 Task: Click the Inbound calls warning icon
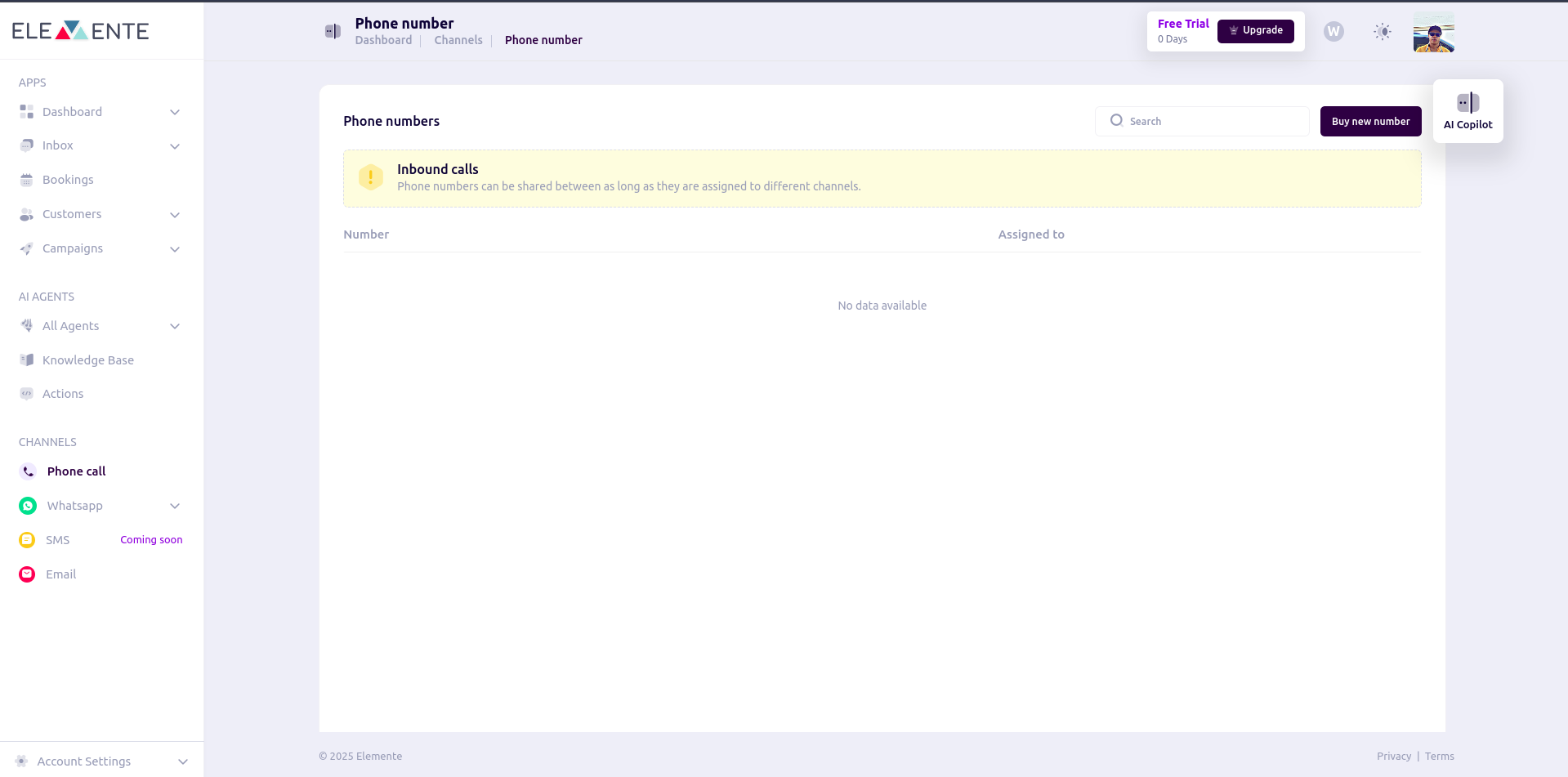[x=370, y=177]
